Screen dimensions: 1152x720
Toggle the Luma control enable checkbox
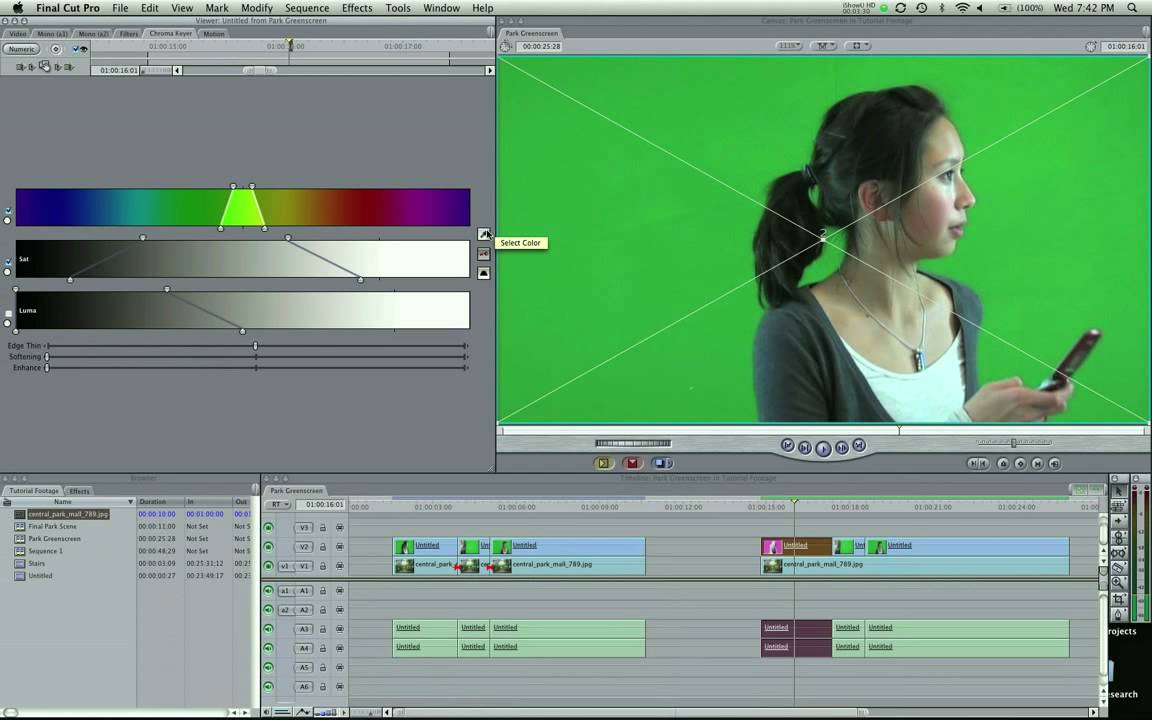coord(8,314)
